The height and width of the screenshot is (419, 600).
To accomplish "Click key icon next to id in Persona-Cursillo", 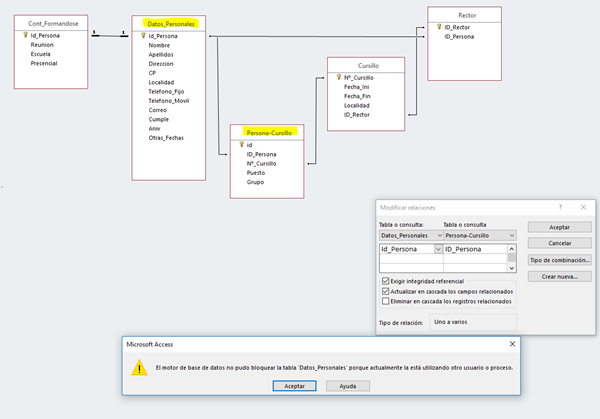I will point(241,145).
